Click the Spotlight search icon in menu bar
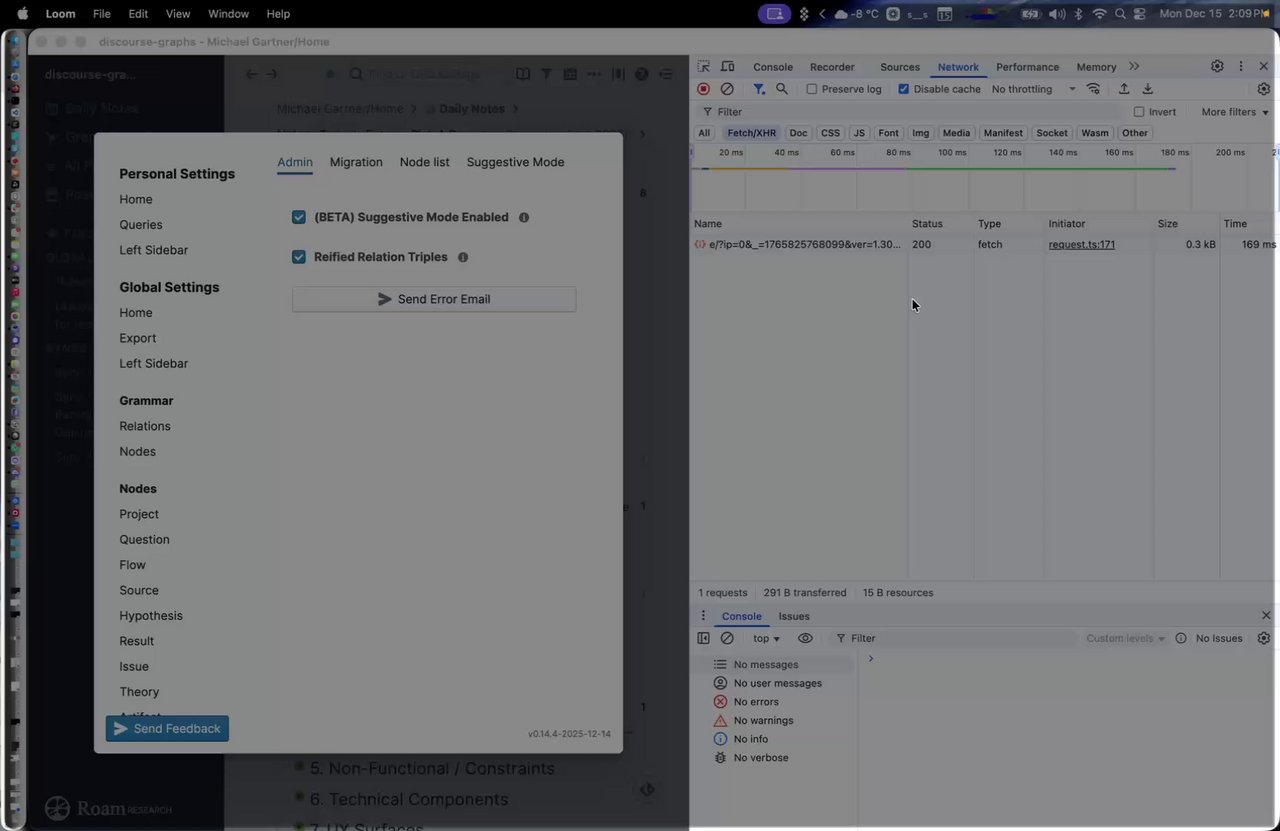This screenshot has height=831, width=1280. pyautogui.click(x=1120, y=14)
